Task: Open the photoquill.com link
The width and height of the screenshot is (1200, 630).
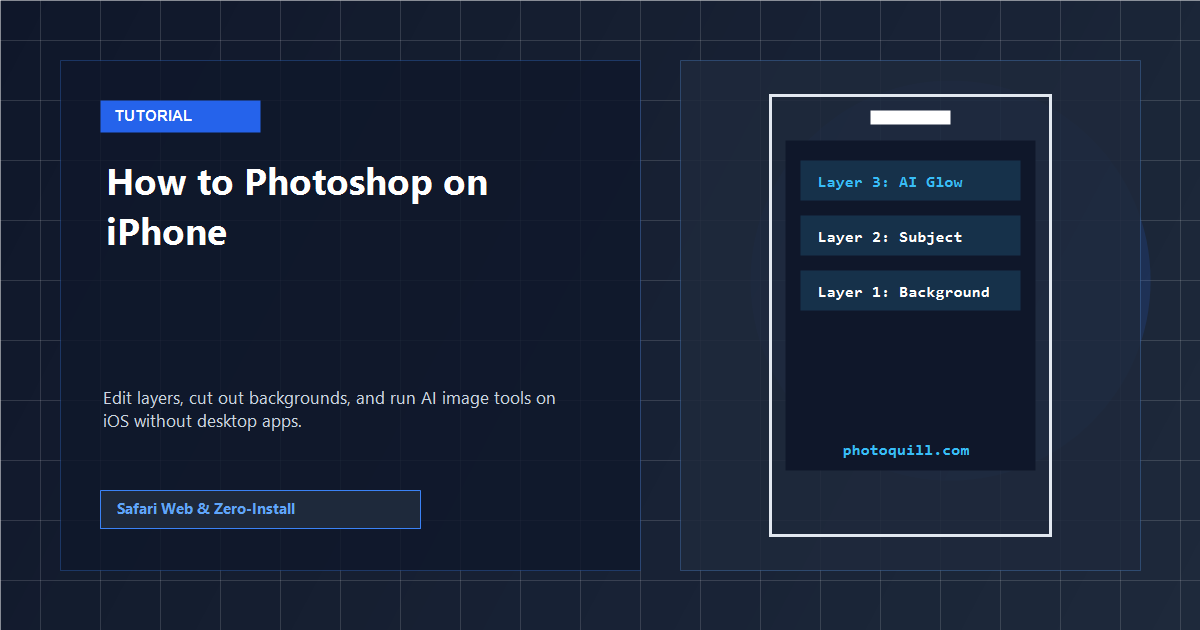Action: pyautogui.click(x=906, y=450)
